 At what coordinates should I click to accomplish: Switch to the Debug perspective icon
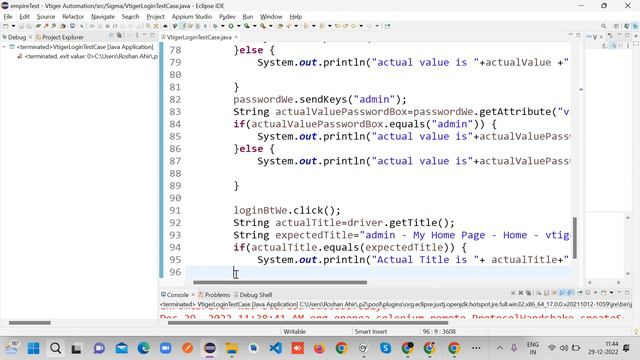coord(635,26)
